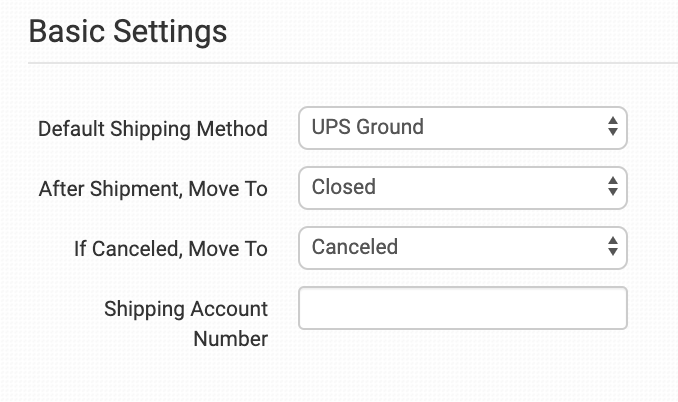
Task: Click the arrow icon on Canceled selector
Action: [x=612, y=247]
